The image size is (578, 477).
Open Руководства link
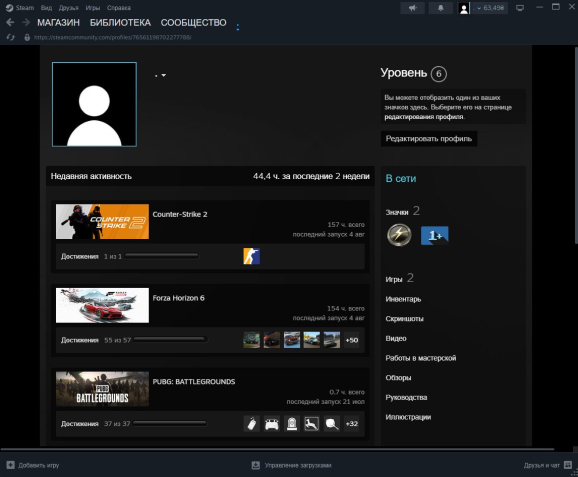coord(406,397)
